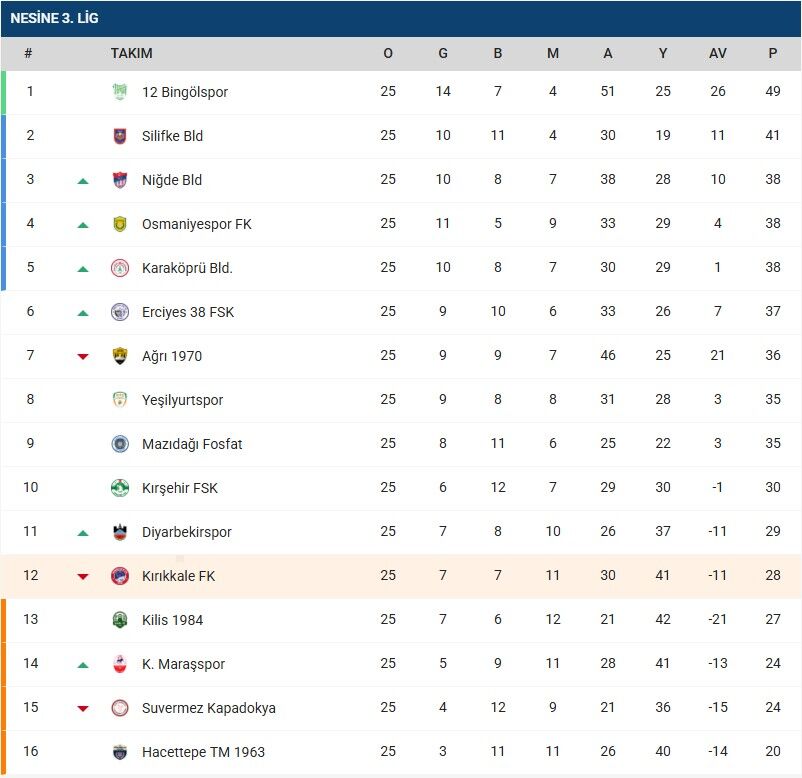The height and width of the screenshot is (778, 802).
Task: Click the Osmaniyespor FK yellow crest
Action: click(120, 224)
